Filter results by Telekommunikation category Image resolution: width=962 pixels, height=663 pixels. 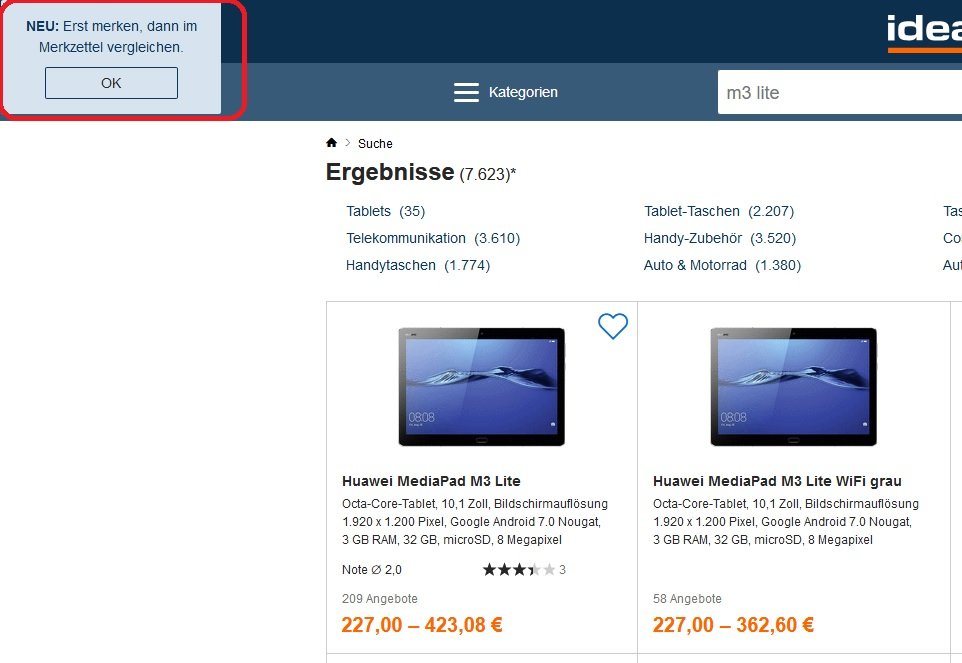pos(433,238)
